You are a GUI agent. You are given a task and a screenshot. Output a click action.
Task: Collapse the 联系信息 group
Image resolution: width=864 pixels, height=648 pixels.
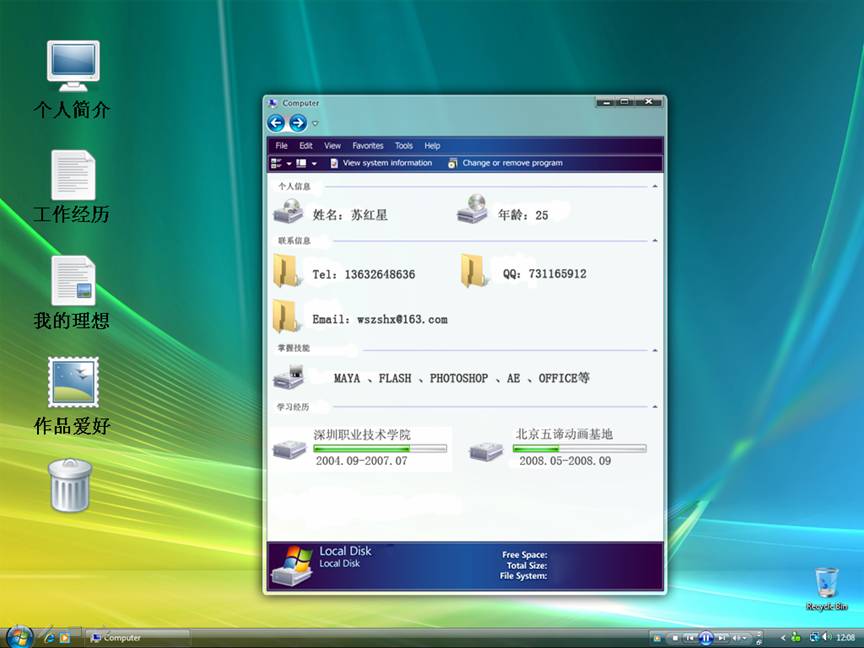[655, 240]
